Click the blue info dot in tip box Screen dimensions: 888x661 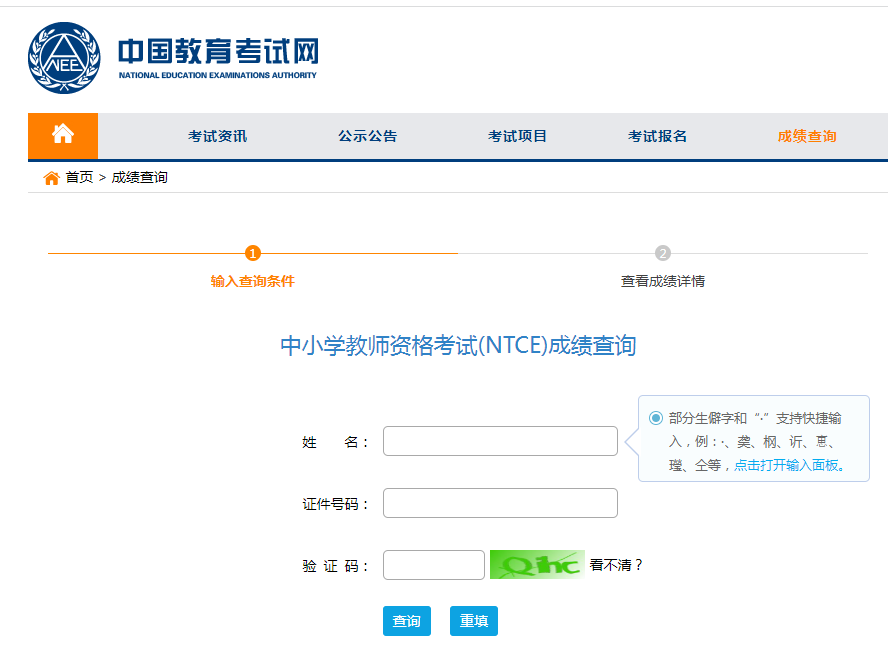656,418
